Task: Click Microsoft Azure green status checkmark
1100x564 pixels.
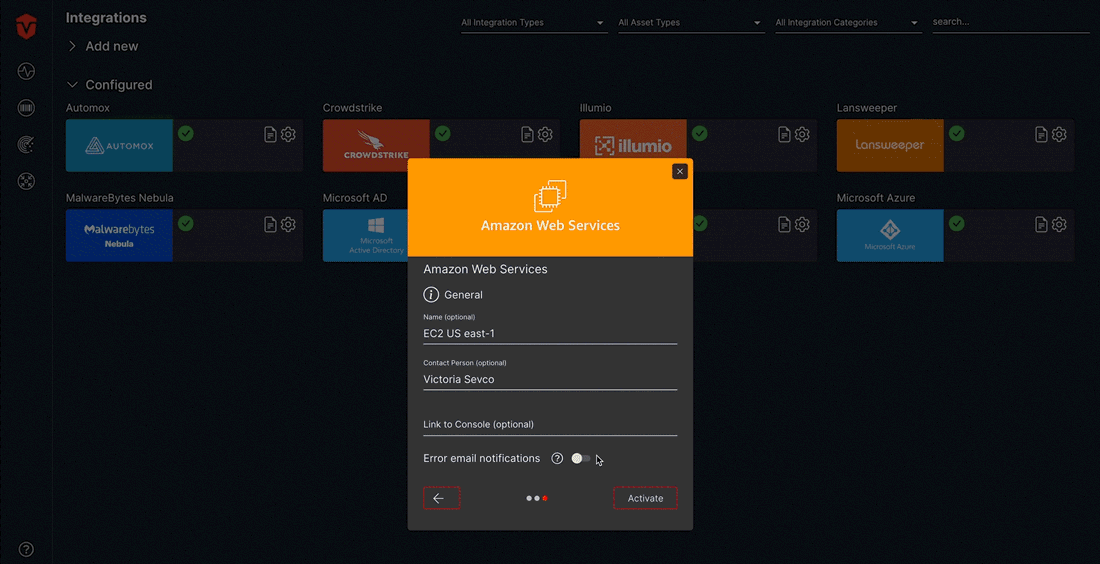Action: point(957,223)
